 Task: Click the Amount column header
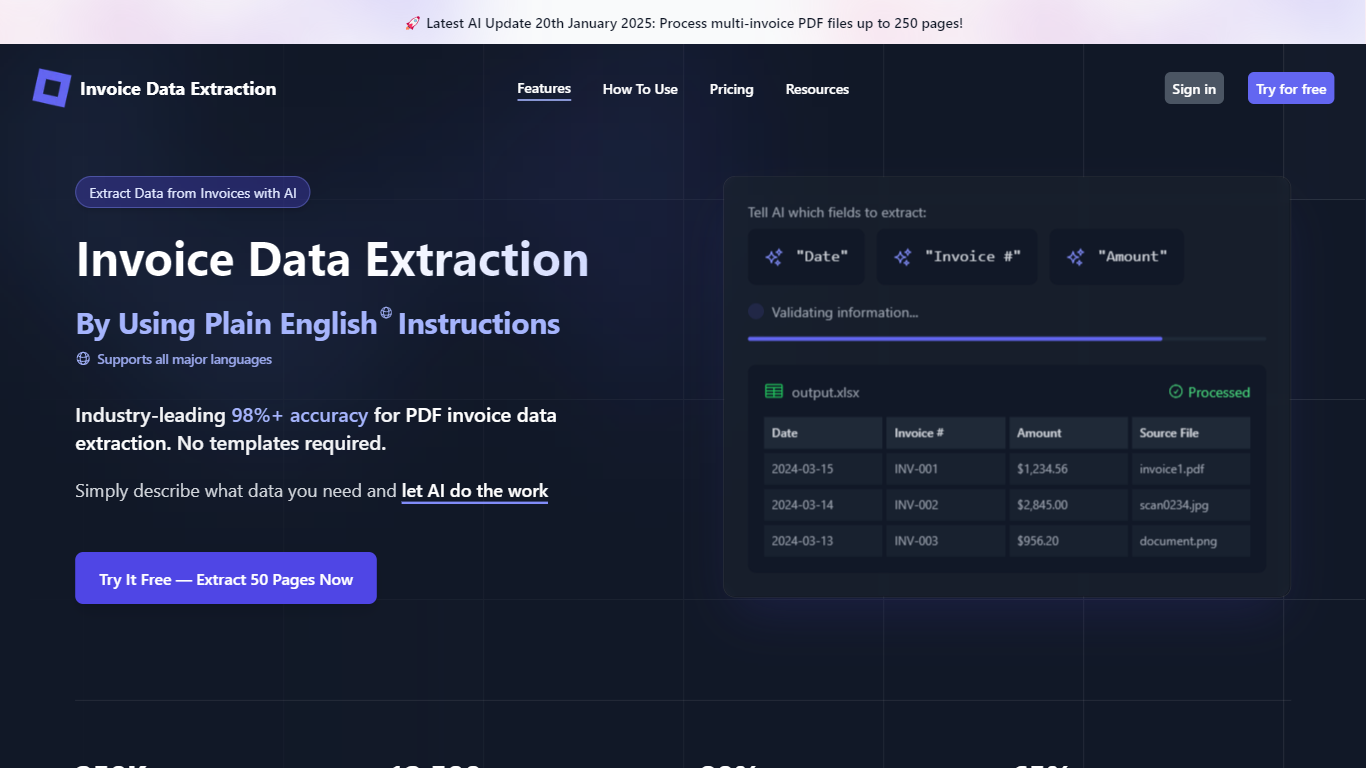[1068, 433]
